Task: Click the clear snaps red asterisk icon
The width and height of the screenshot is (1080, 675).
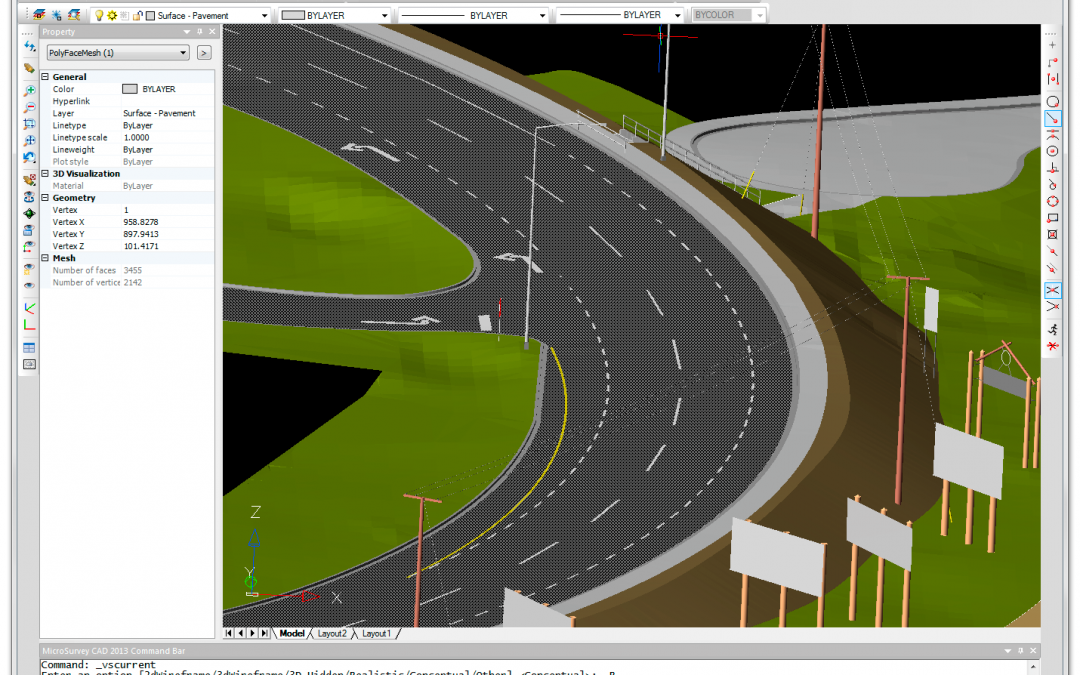Action: [x=1052, y=346]
